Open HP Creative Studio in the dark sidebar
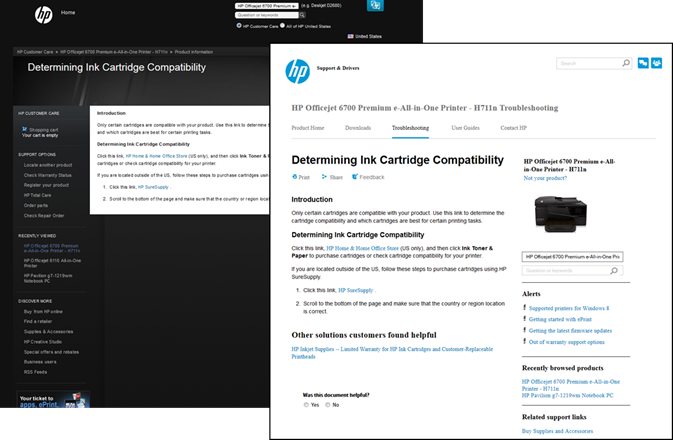Viewport: 673px width, 440px height. coord(43,342)
